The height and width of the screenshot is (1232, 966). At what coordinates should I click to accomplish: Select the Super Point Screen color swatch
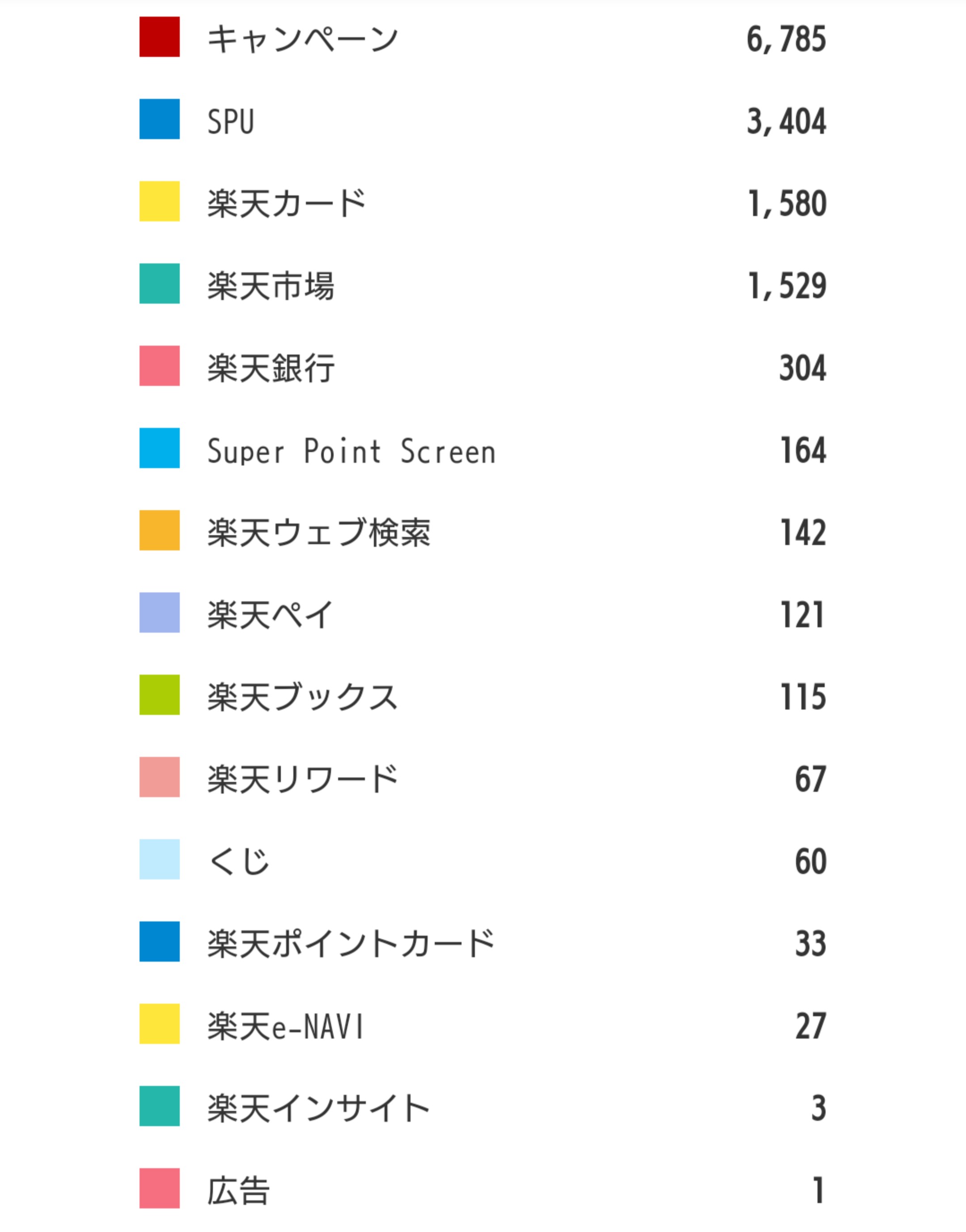(x=160, y=448)
